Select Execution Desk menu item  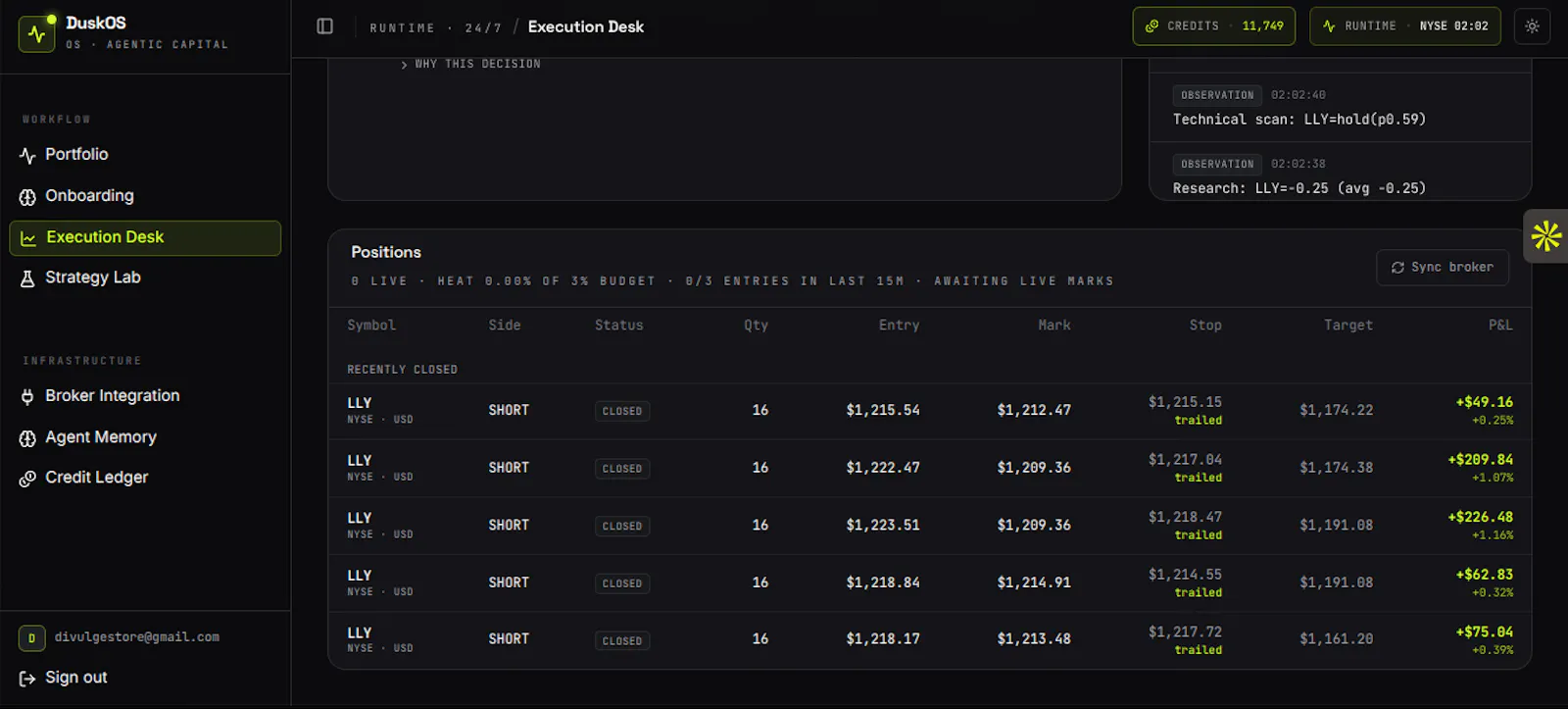pyautogui.click(x=145, y=237)
